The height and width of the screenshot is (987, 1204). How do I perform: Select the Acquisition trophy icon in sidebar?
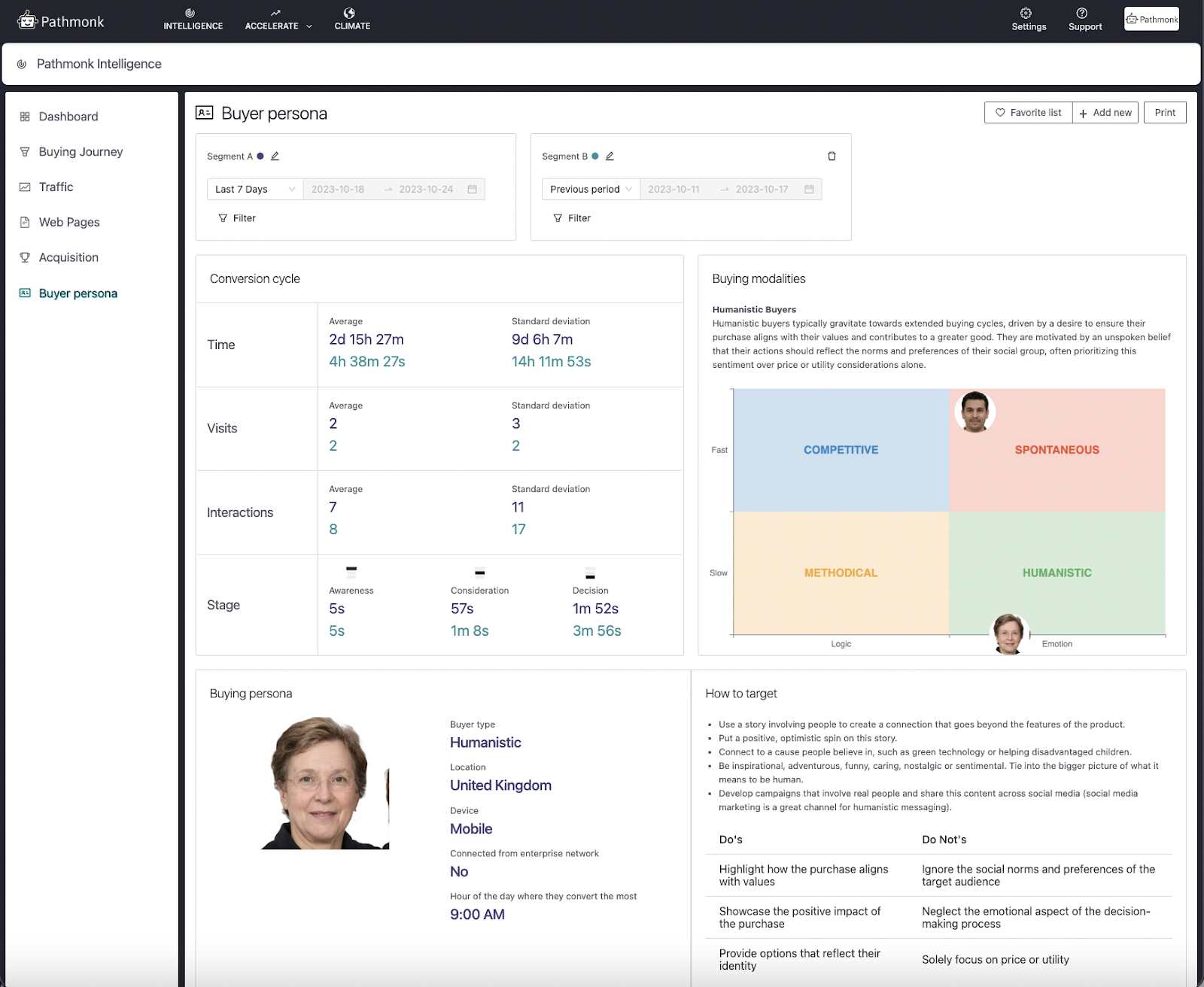click(x=25, y=257)
